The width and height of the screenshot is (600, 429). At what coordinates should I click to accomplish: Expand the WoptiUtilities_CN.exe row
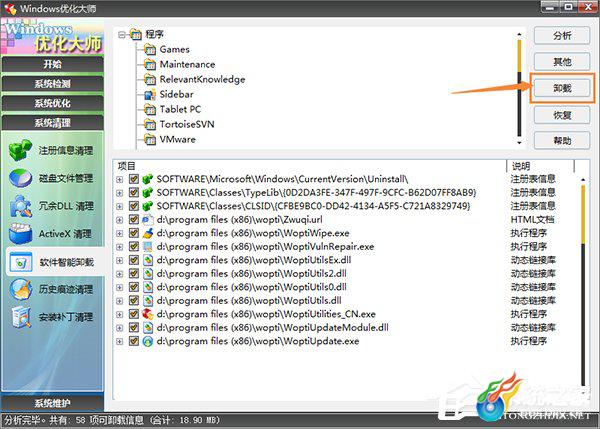(120, 315)
